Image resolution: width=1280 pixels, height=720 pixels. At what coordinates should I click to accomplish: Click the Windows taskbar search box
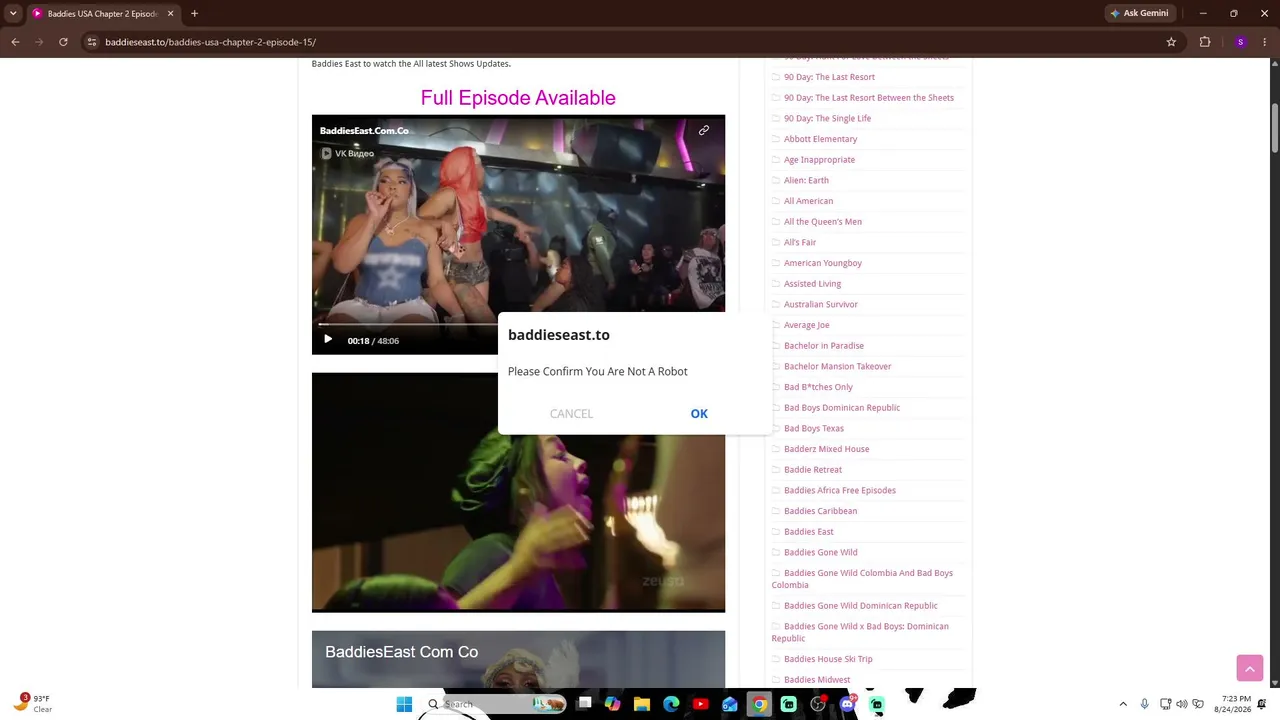click(496, 704)
